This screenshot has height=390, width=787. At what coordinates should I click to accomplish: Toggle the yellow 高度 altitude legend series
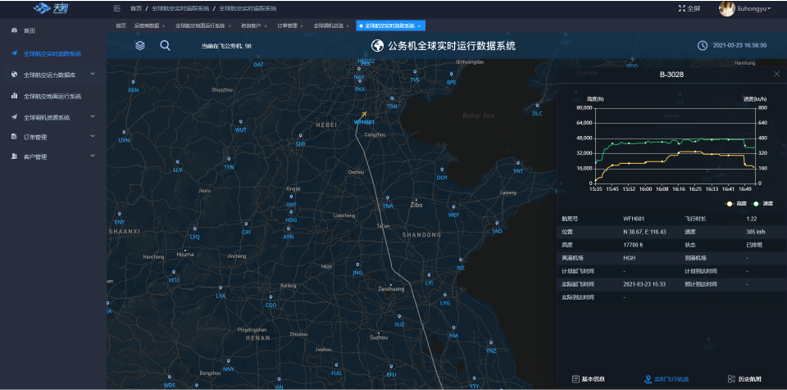tap(737, 203)
